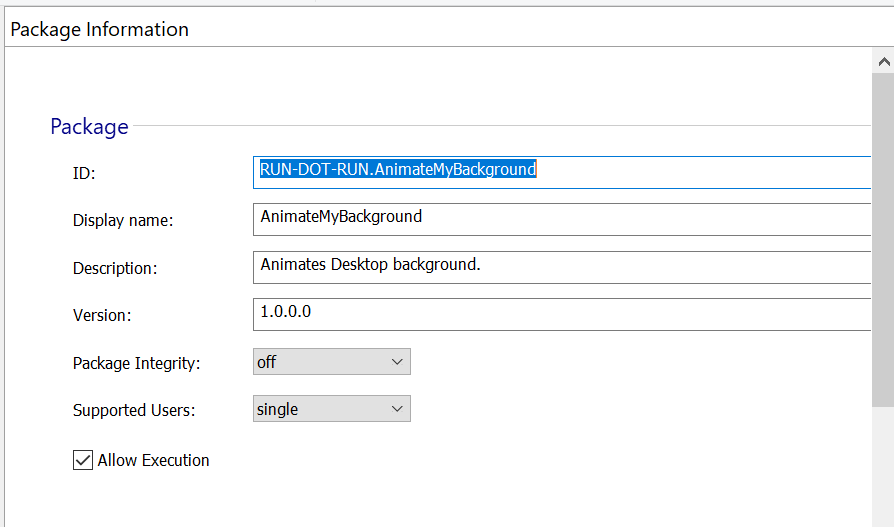The width and height of the screenshot is (894, 527).
Task: Select the Package section heading
Action: pyautogui.click(x=89, y=127)
